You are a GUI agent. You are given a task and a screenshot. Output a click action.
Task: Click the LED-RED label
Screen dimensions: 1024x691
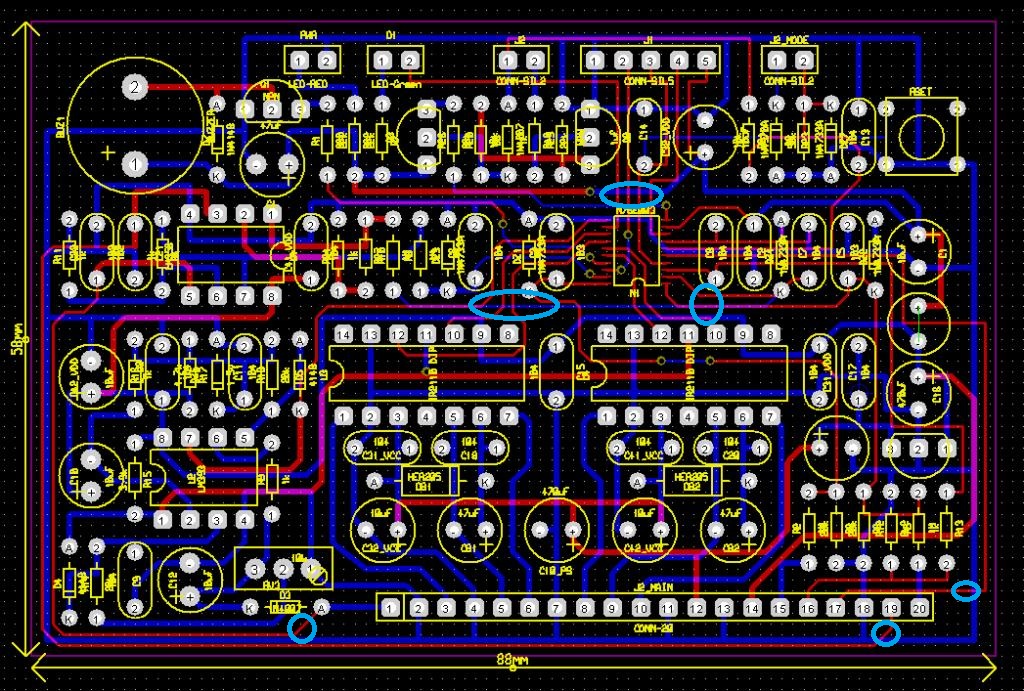(306, 84)
